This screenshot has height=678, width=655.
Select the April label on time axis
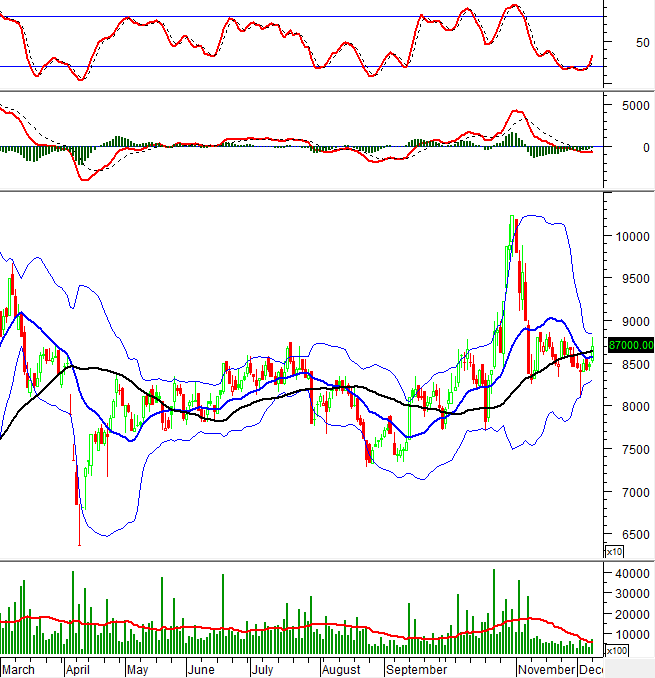point(80,669)
